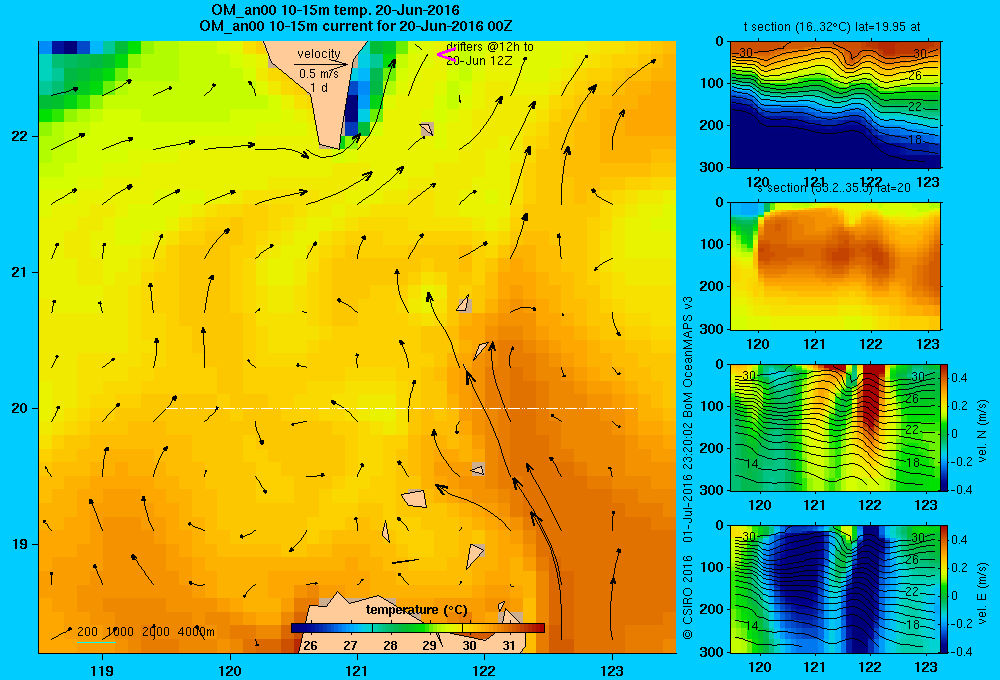1000x680 pixels.
Task: Click the subtitle 'OM_an00 10-15m current for 20-Jun-2016 00Z'
Action: point(355,26)
